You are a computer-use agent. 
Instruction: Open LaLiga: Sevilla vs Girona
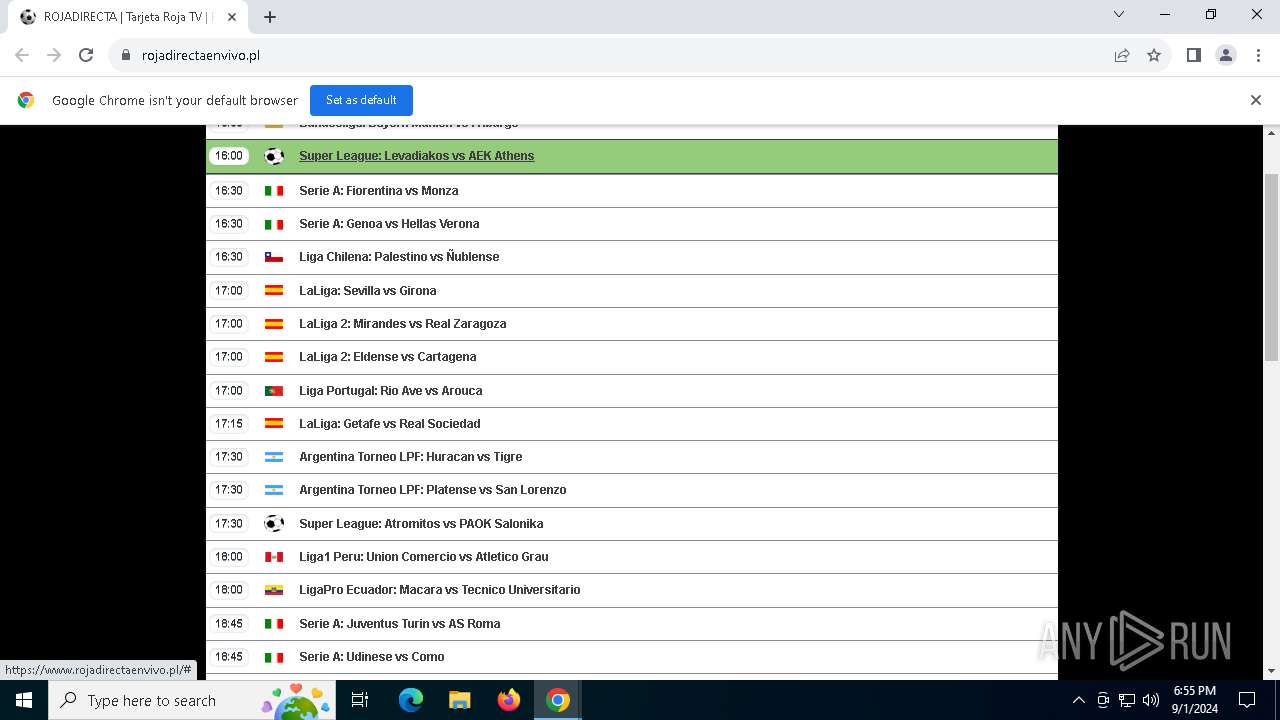(368, 291)
